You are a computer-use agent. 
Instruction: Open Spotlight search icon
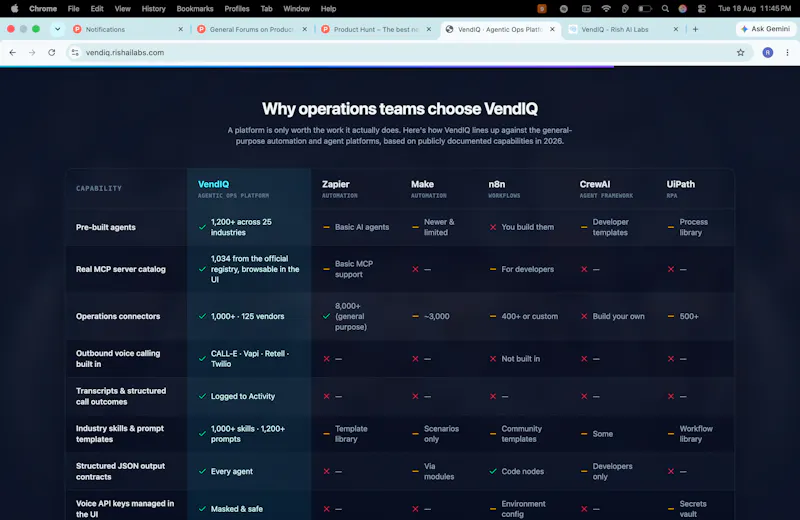coord(665,9)
